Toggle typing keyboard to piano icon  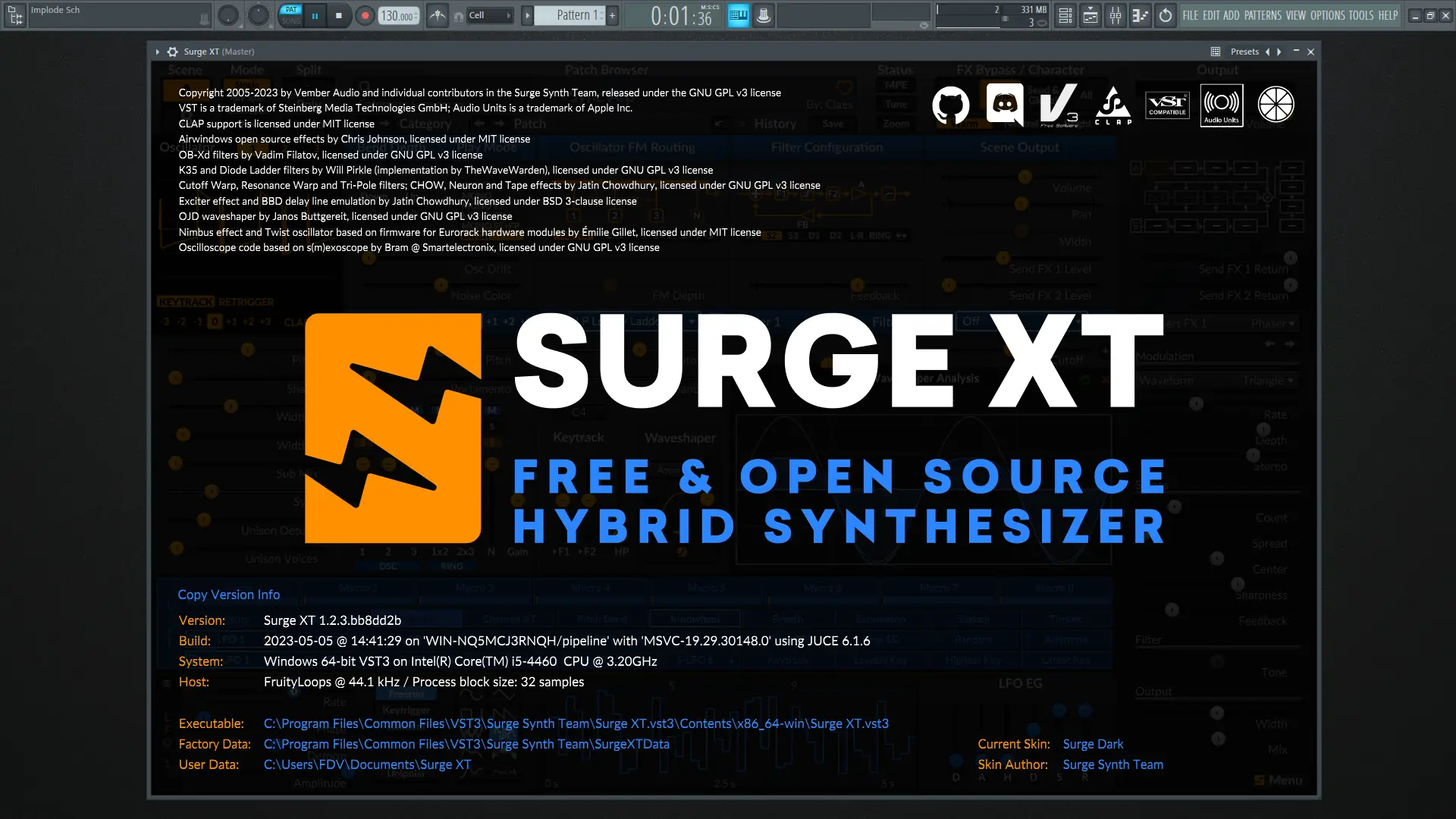(x=737, y=15)
